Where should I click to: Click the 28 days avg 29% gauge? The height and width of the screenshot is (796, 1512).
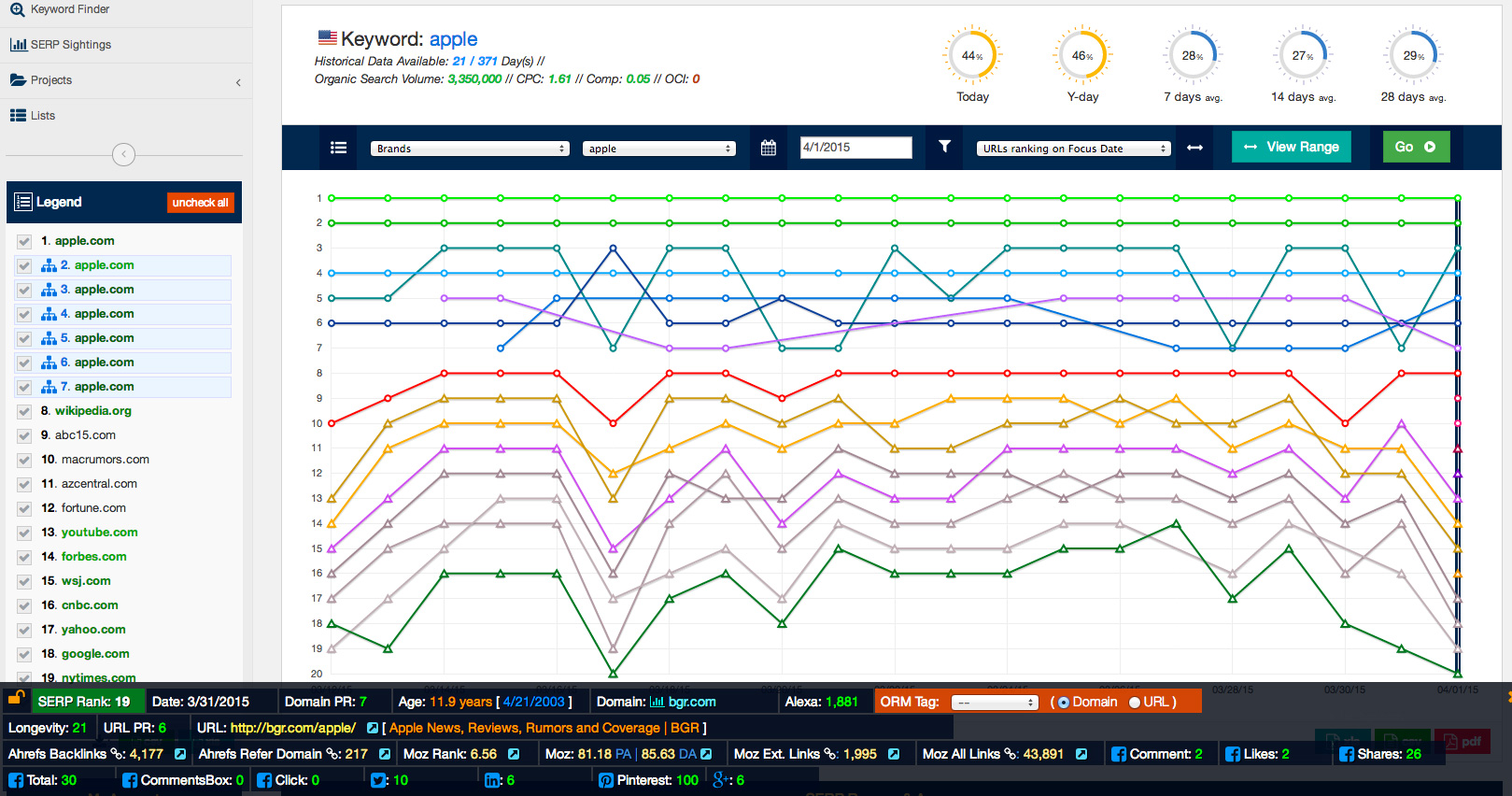(x=1413, y=55)
